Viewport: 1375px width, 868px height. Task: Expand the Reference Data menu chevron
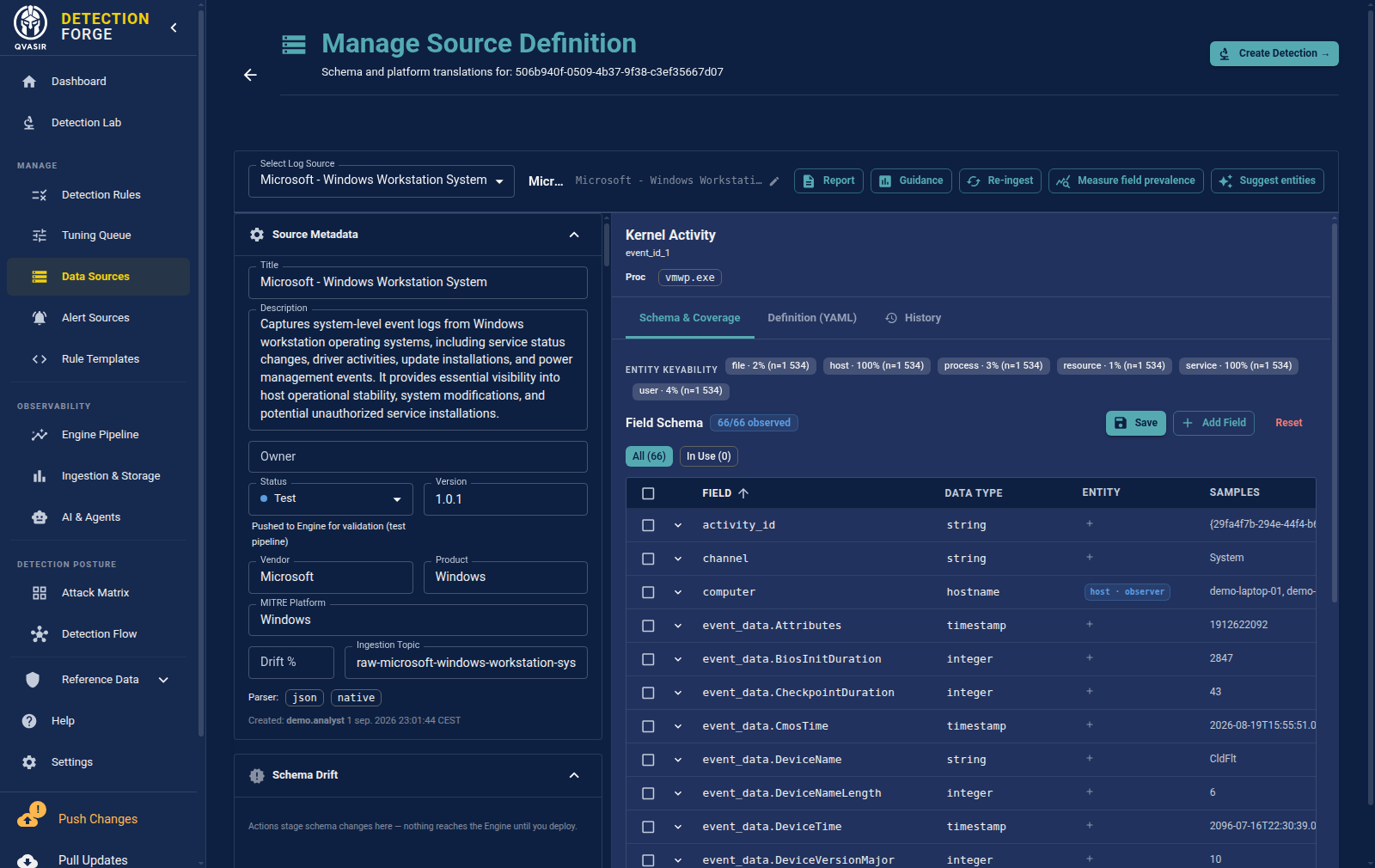pos(163,680)
